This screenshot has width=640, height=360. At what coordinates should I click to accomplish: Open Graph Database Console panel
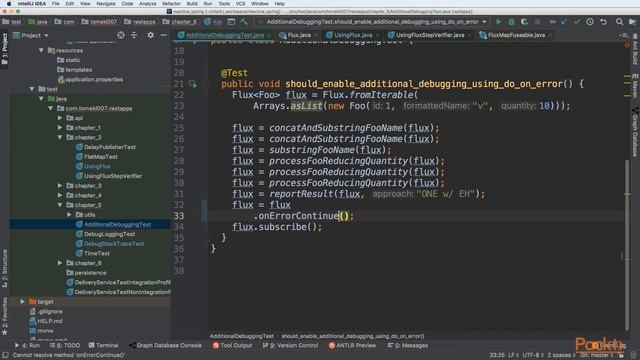click(x=166, y=345)
